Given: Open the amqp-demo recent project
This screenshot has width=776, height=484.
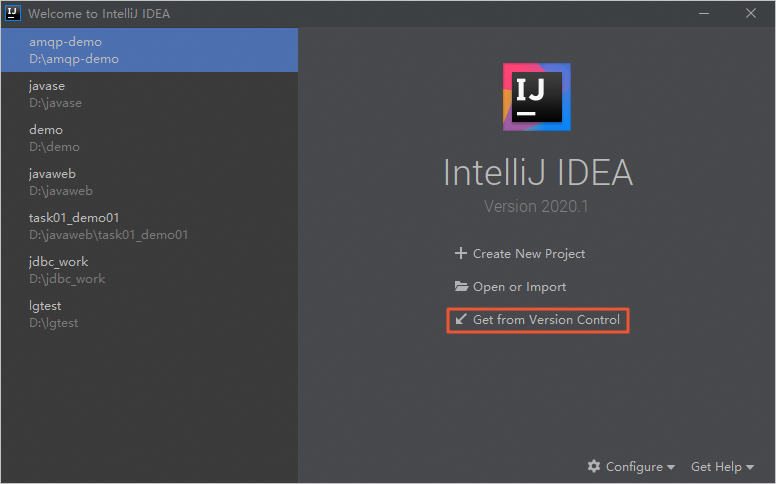Looking at the screenshot, I should pos(149,50).
